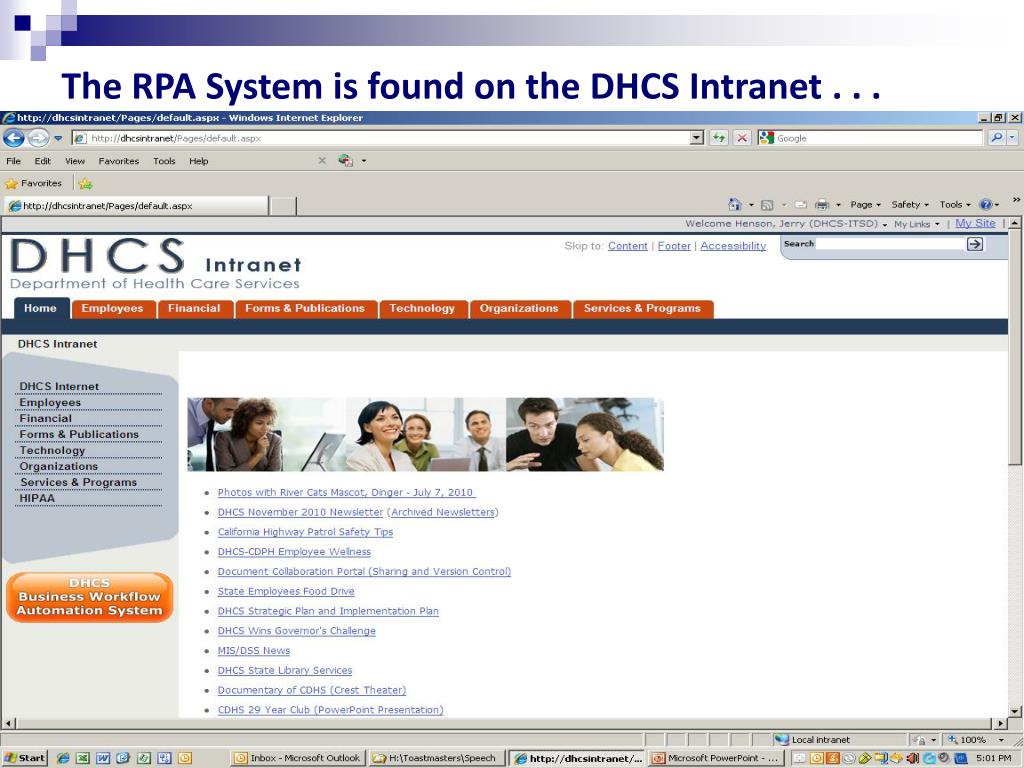This screenshot has height=768, width=1024.
Task: Click the Footer skip link
Action: [674, 246]
